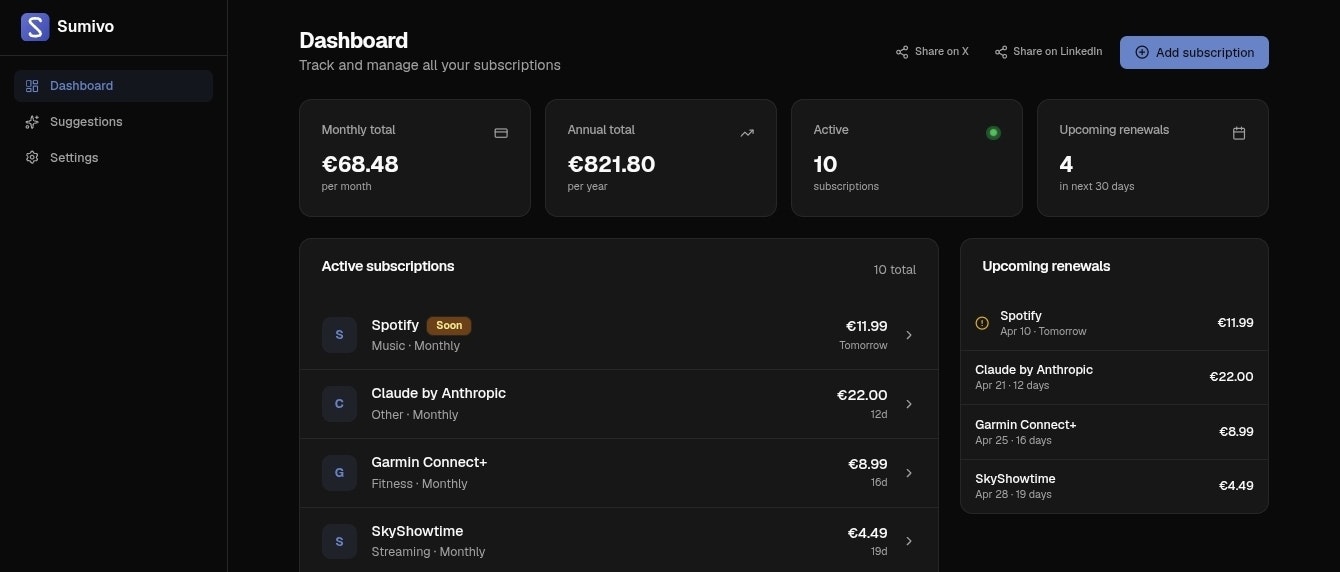
Task: Open the Garmin Connect+ row chevron
Action: (909, 473)
